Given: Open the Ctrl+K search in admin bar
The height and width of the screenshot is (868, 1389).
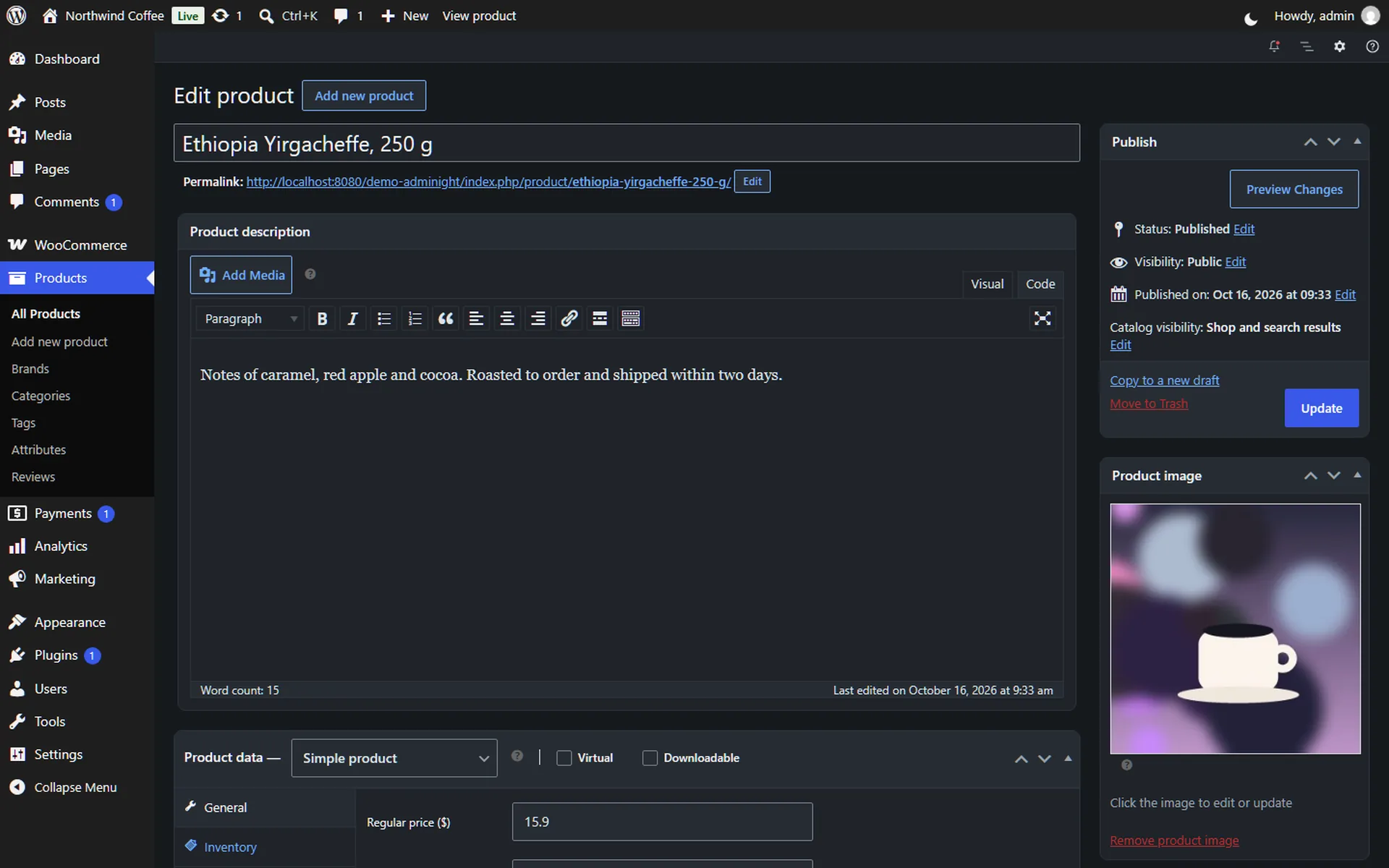Looking at the screenshot, I should (x=288, y=16).
